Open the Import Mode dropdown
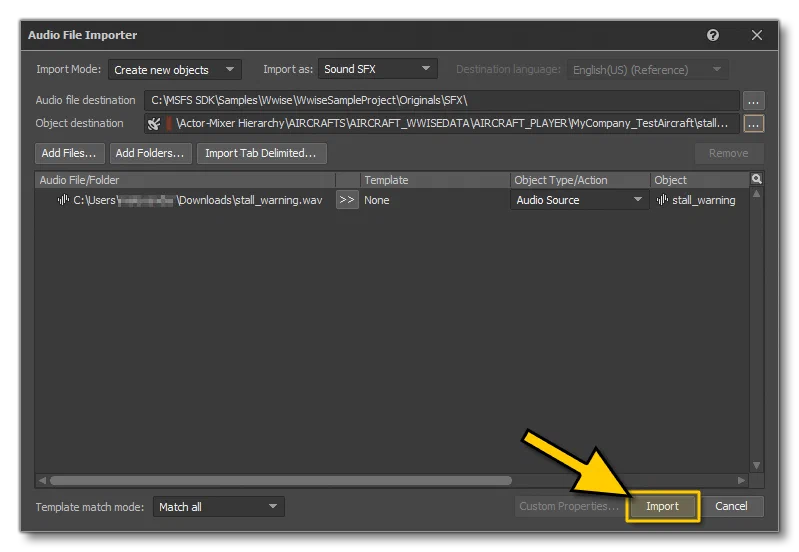The width and height of the screenshot is (799, 552). tap(174, 70)
